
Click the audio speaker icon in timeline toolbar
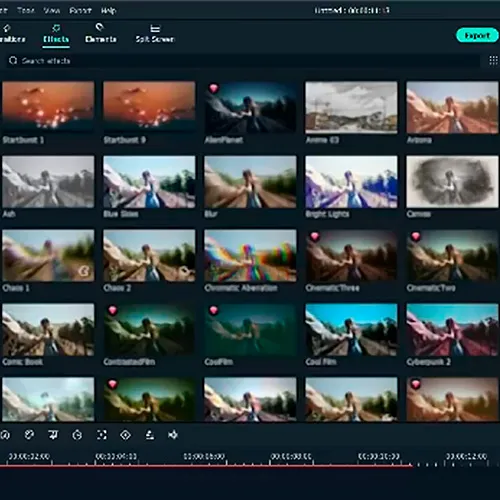(173, 435)
